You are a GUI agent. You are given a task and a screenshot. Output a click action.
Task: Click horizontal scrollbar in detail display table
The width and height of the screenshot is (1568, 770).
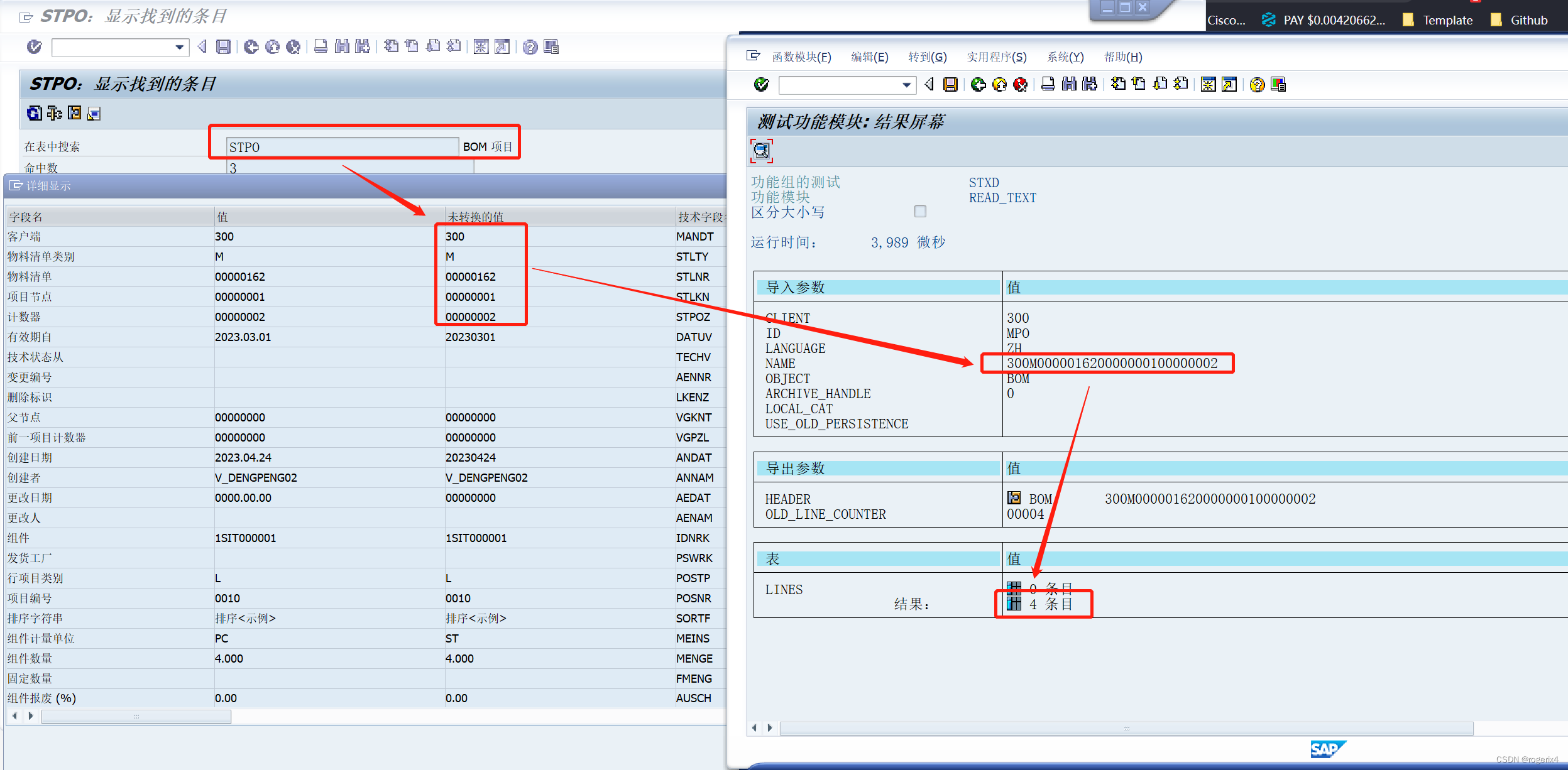(x=136, y=716)
